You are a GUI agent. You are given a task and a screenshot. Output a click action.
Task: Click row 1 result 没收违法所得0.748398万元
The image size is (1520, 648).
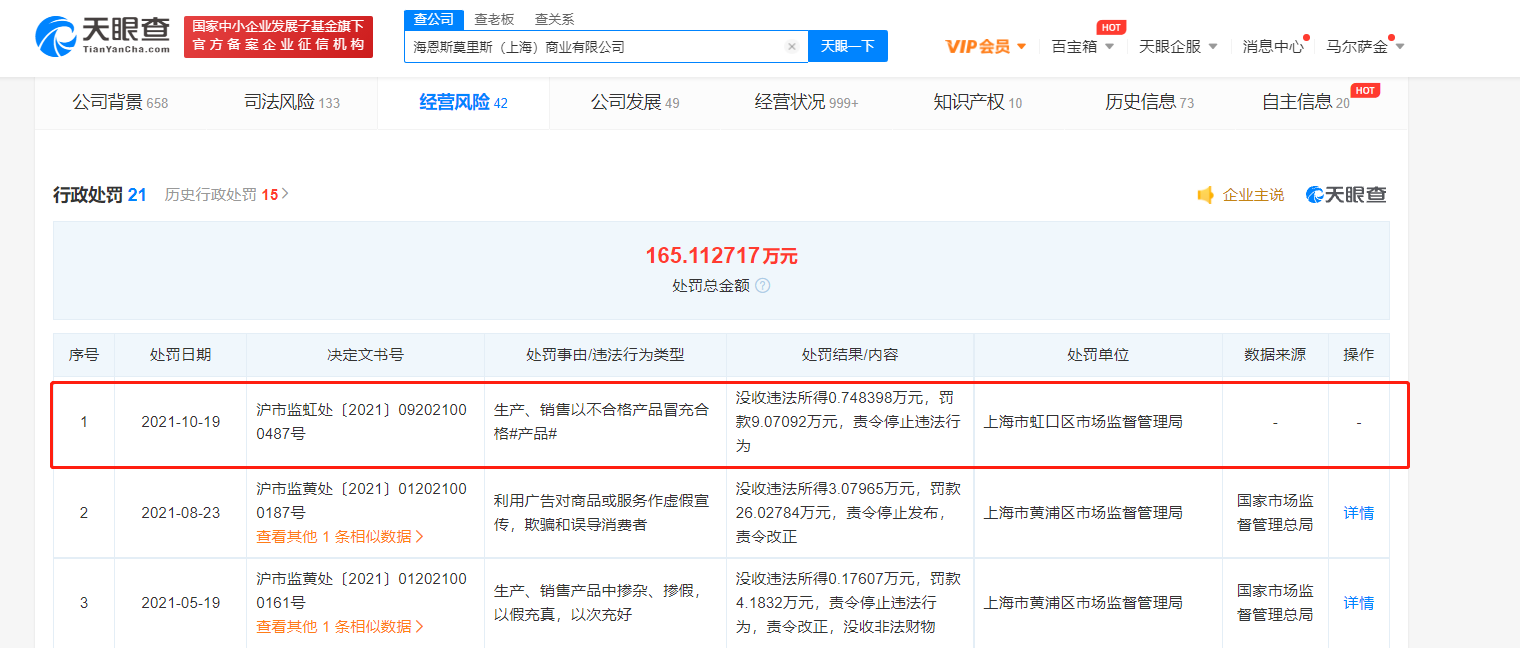point(848,422)
